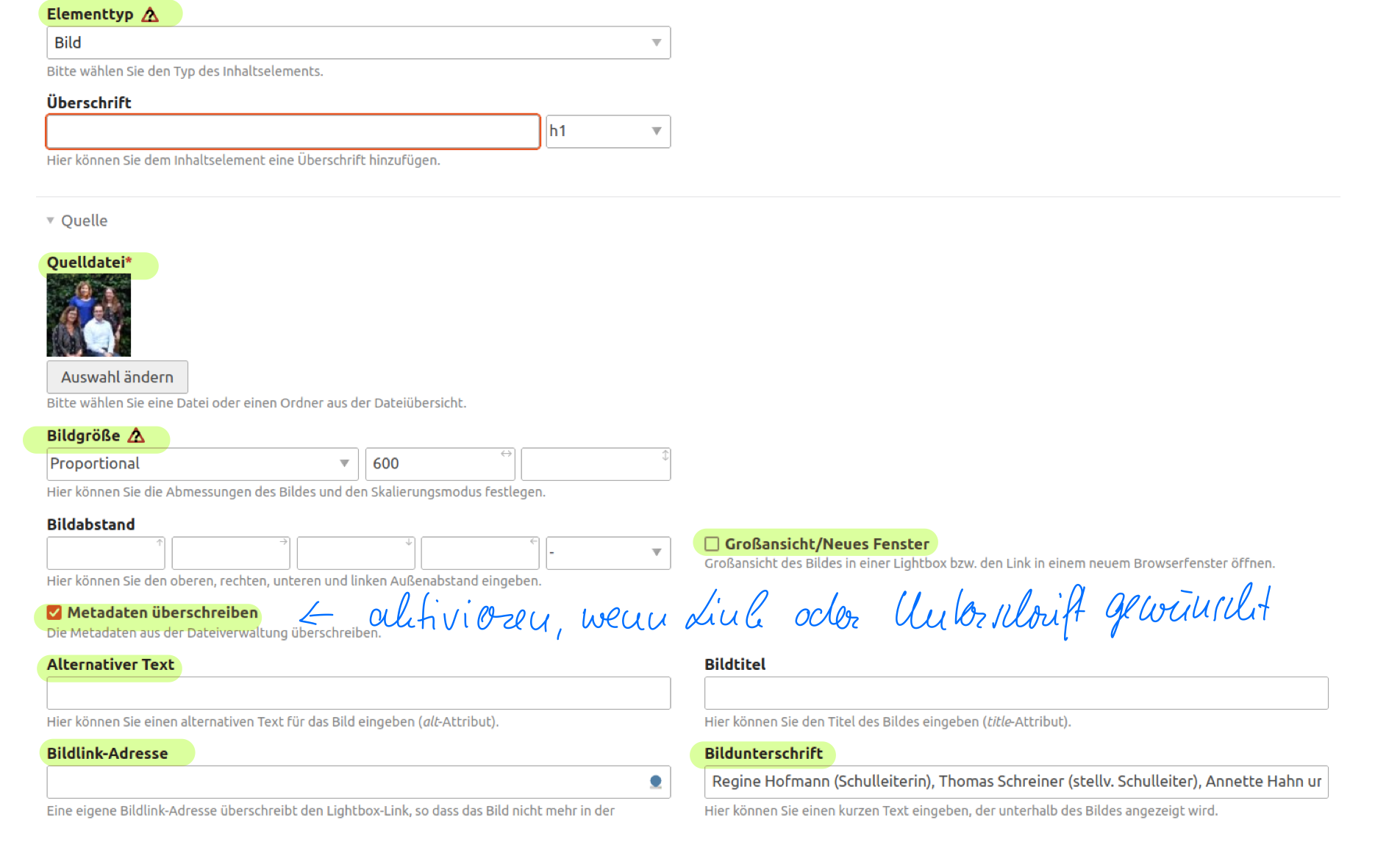Click the Quelldatei image thumbnail
The width and height of the screenshot is (1400, 856).
click(x=89, y=315)
